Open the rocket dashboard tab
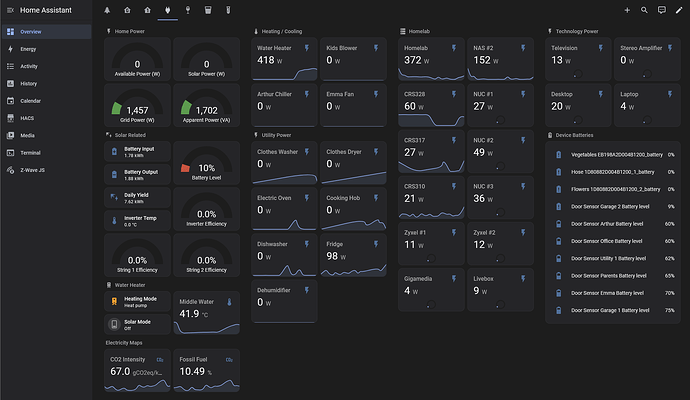The image size is (690, 400). [107, 10]
